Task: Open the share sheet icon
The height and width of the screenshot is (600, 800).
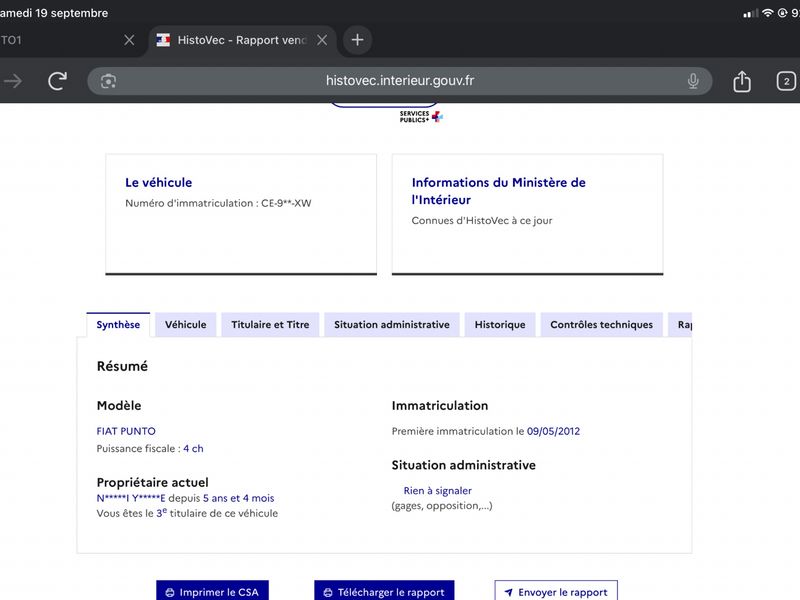Action: [742, 81]
